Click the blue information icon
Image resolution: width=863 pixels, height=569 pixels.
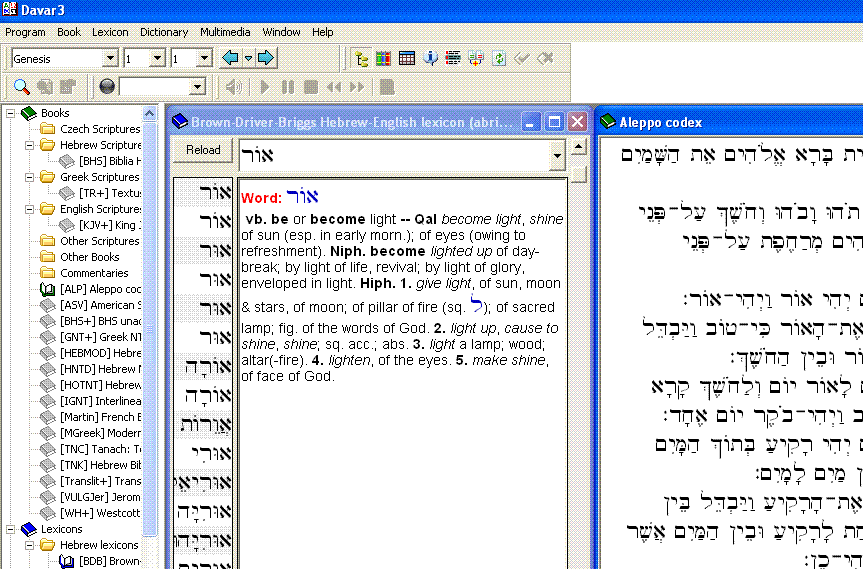click(x=430, y=58)
